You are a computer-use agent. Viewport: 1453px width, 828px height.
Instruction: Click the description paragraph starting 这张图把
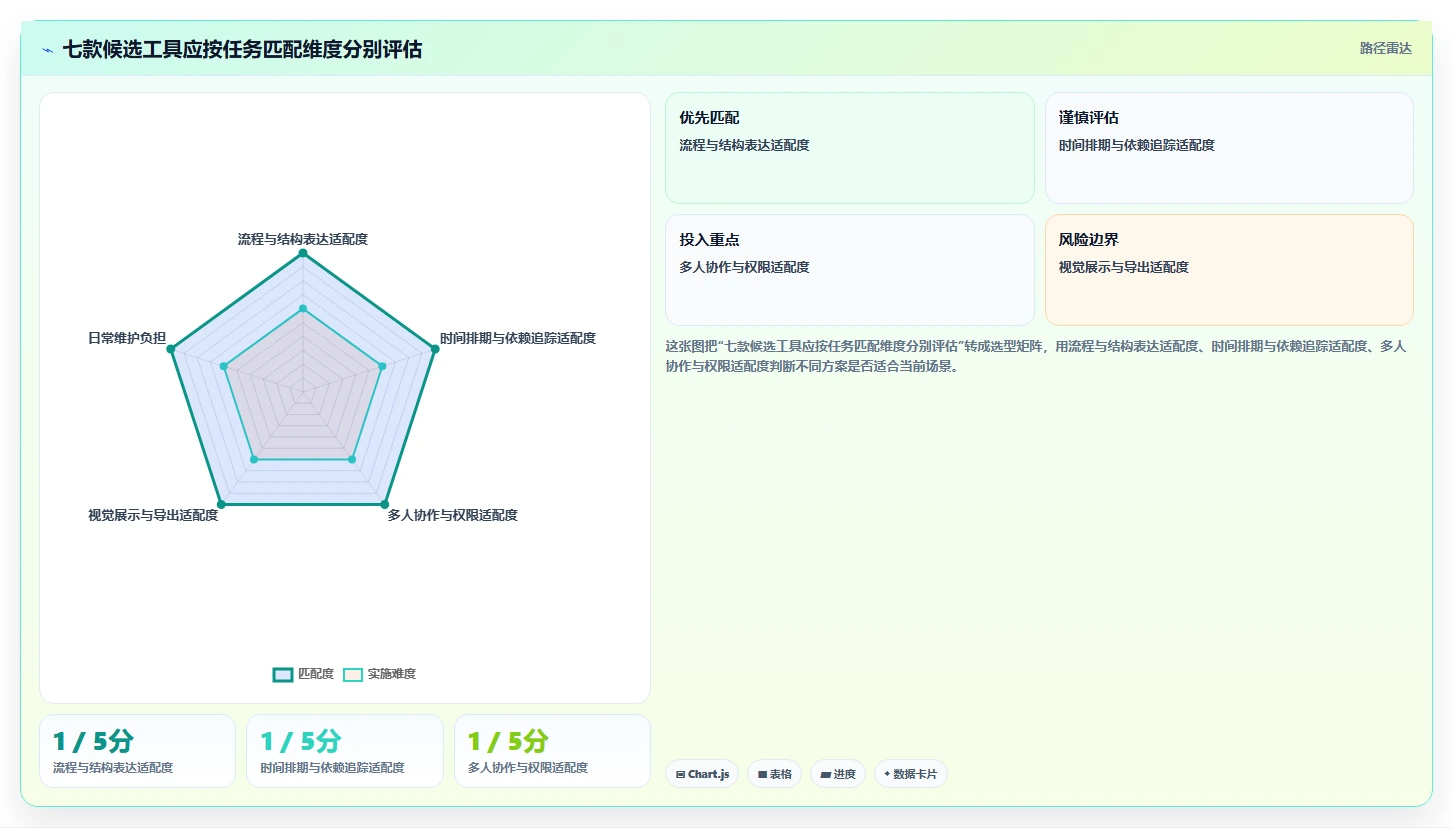point(1036,356)
